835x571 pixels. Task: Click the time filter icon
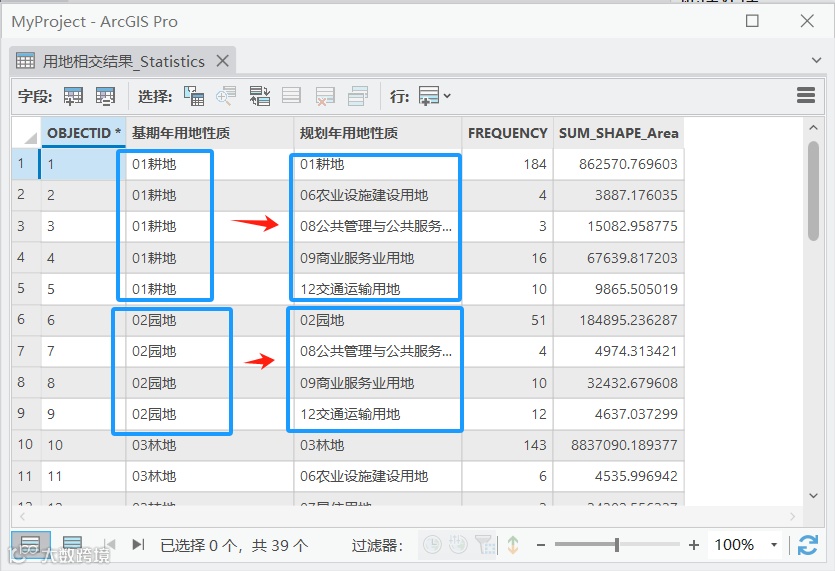(x=432, y=544)
